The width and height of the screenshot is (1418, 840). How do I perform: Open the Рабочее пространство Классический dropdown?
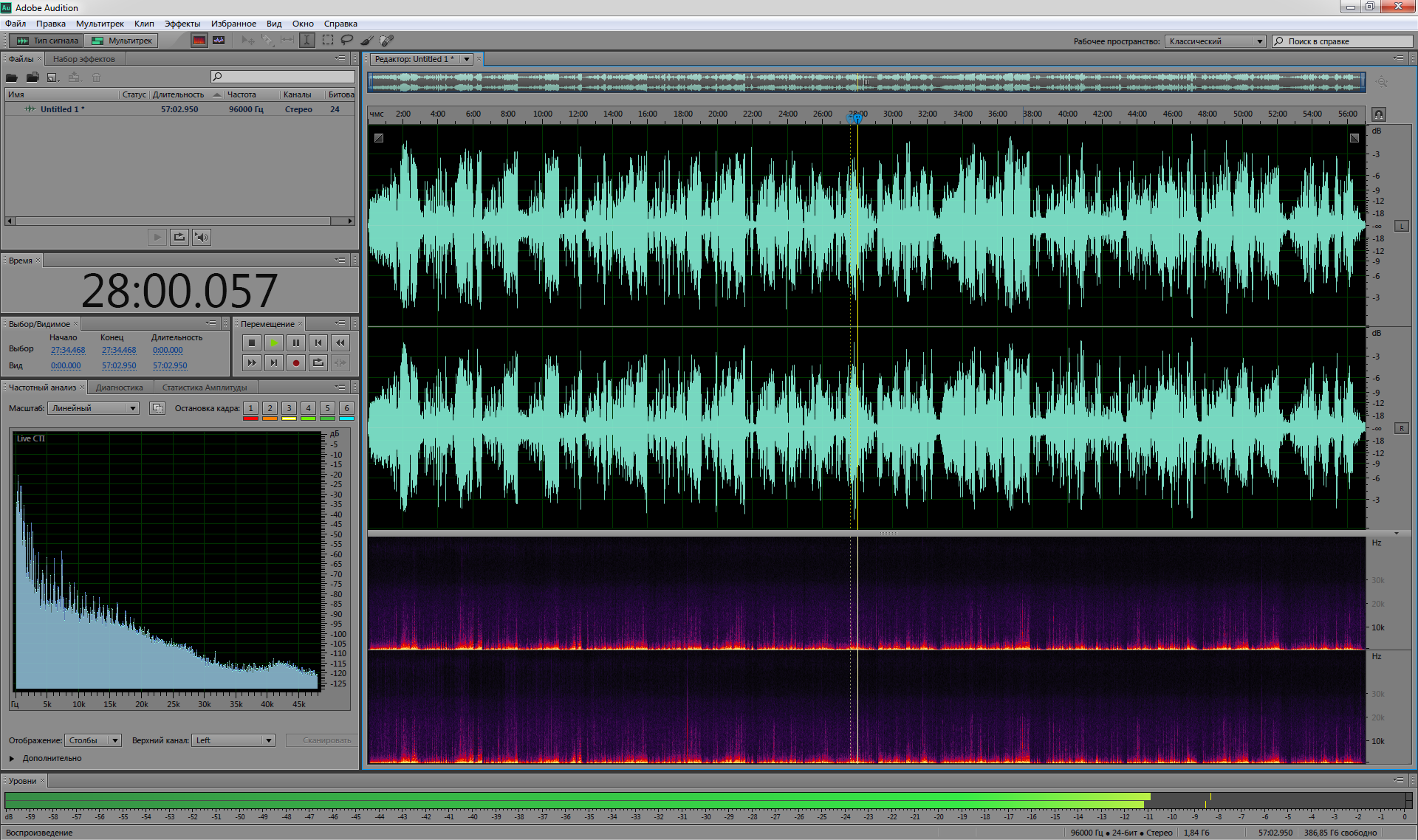click(1215, 41)
